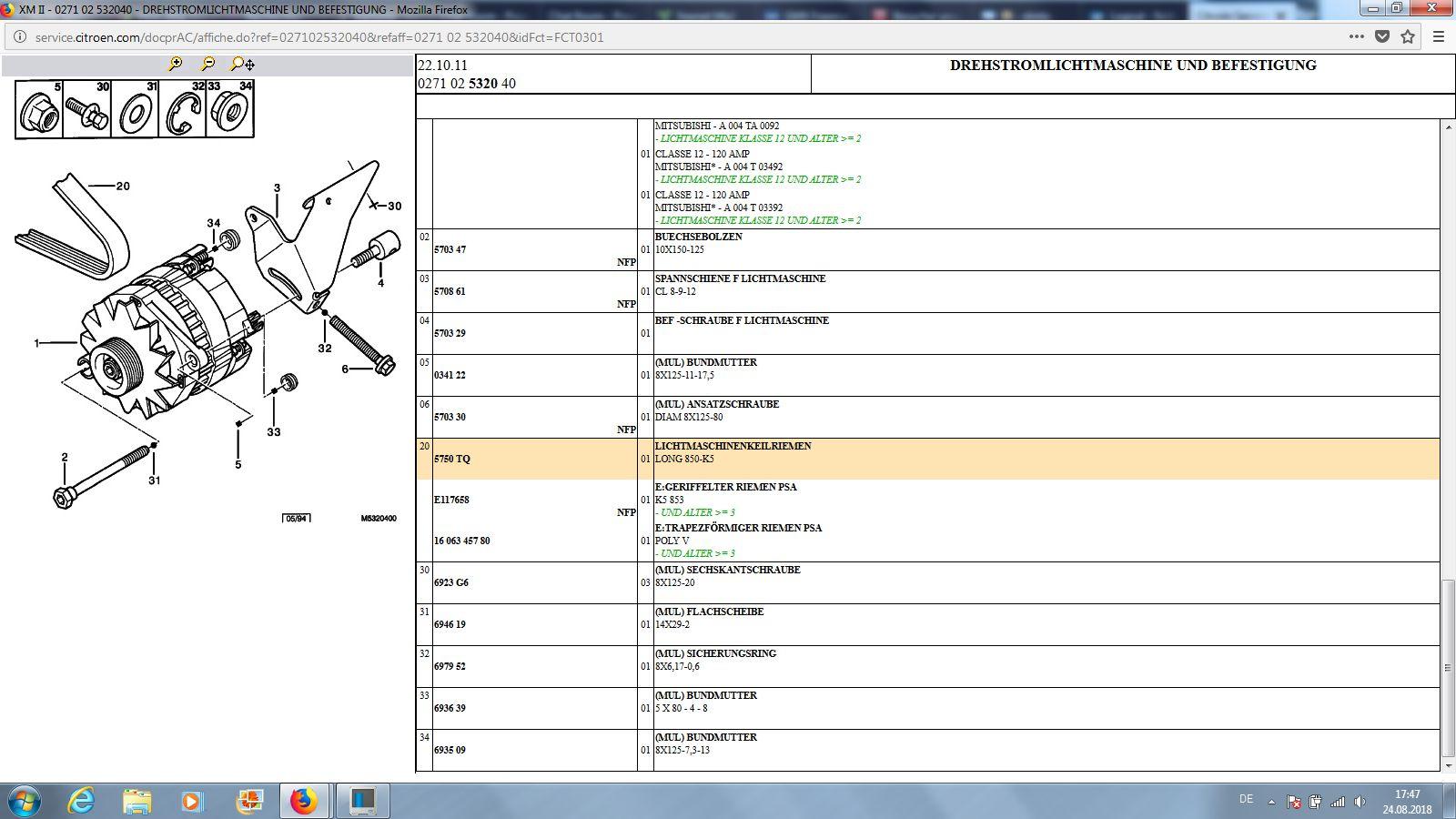Click the Firefox taskbar button
The height and width of the screenshot is (819, 1456).
coord(304,801)
